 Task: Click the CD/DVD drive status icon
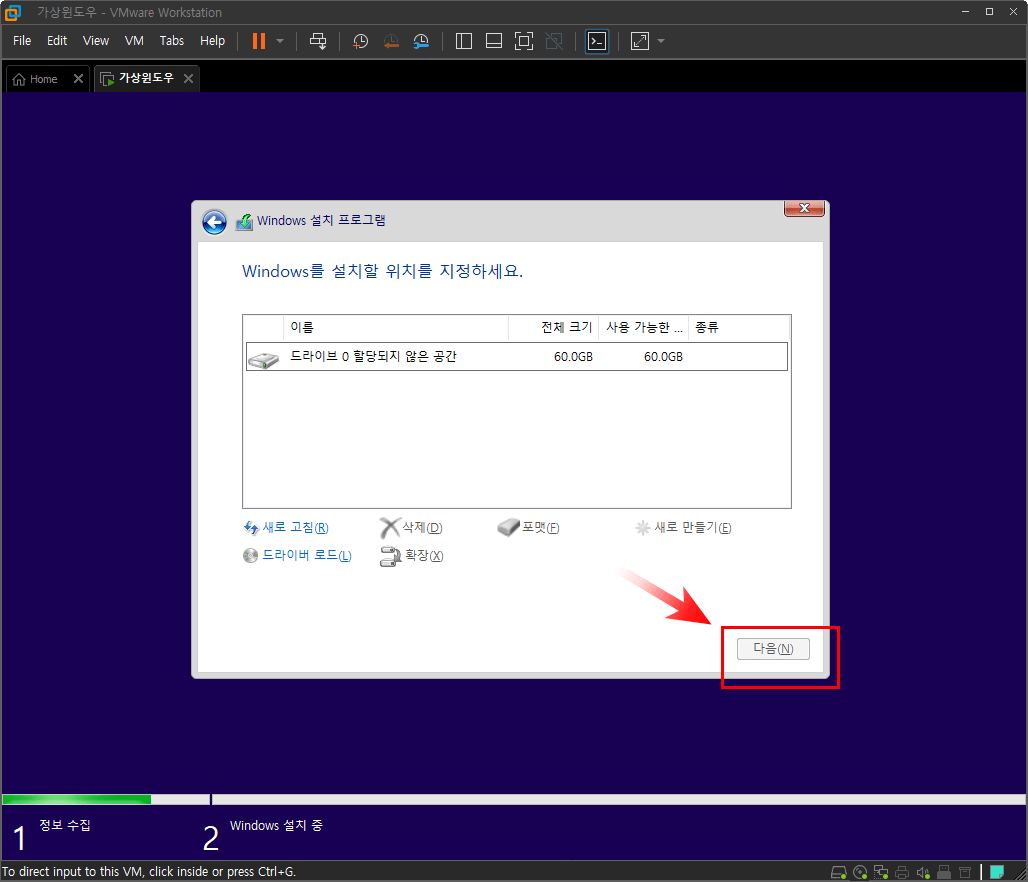pyautogui.click(x=860, y=872)
